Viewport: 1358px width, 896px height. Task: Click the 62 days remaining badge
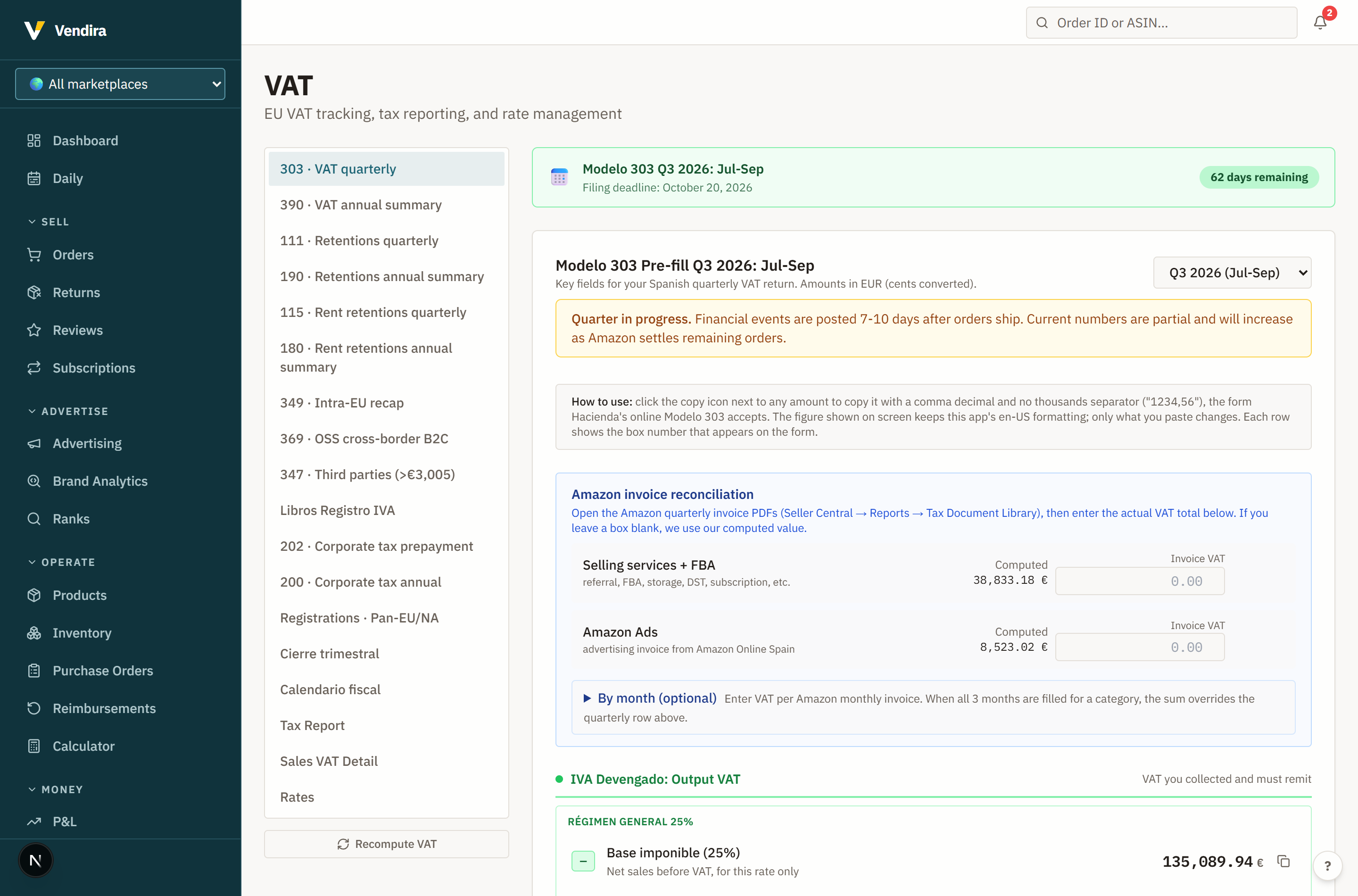pos(1259,177)
